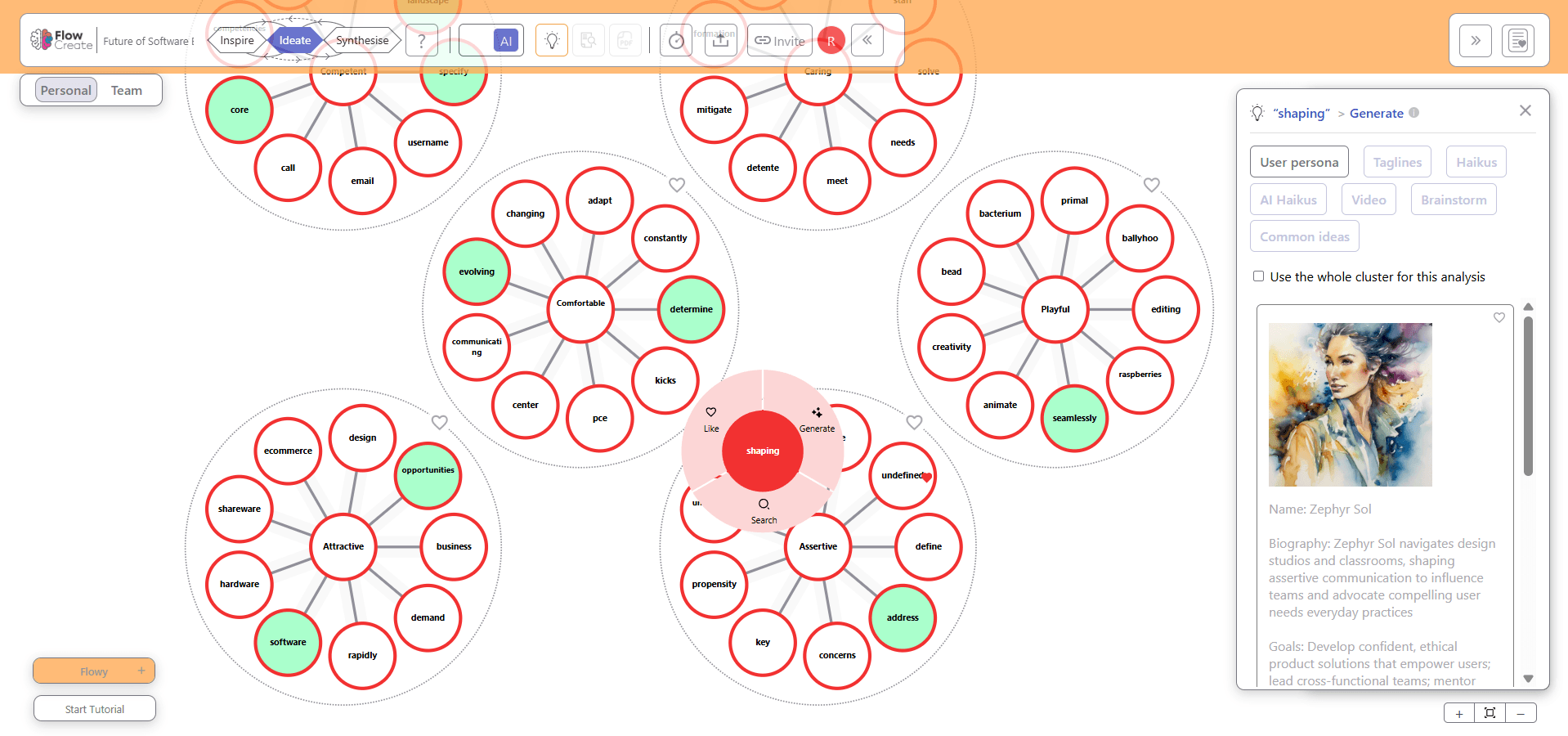The width and height of the screenshot is (1568, 736).
Task: Choose User persona generator
Action: pos(1299,162)
